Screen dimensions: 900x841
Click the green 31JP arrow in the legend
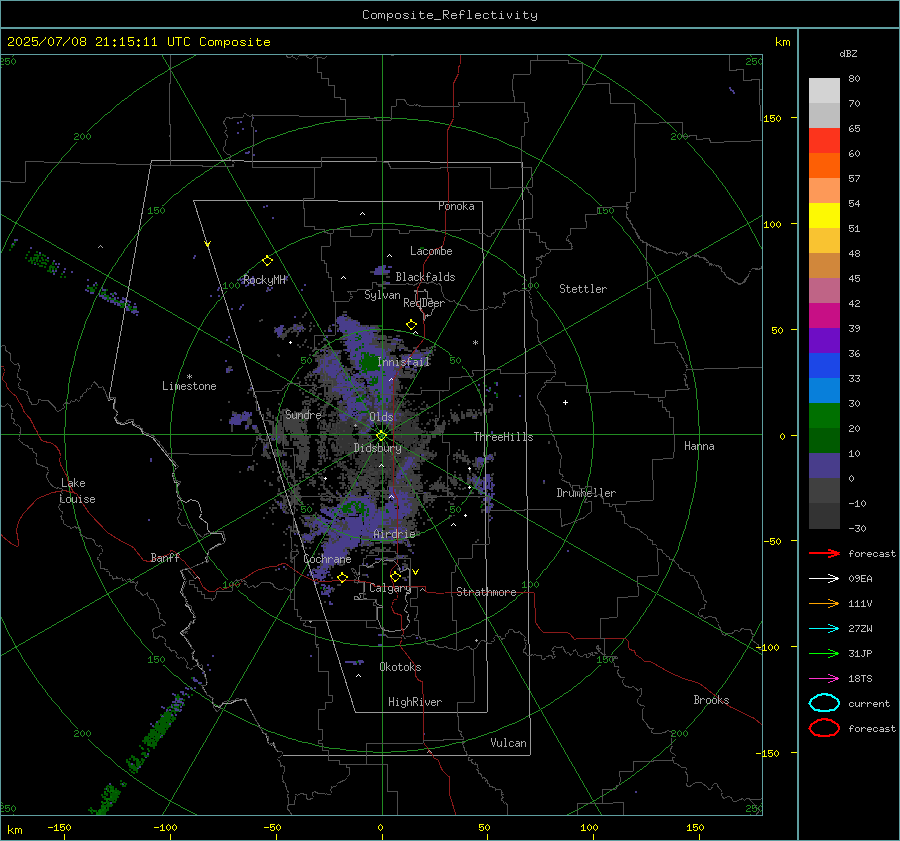(824, 653)
